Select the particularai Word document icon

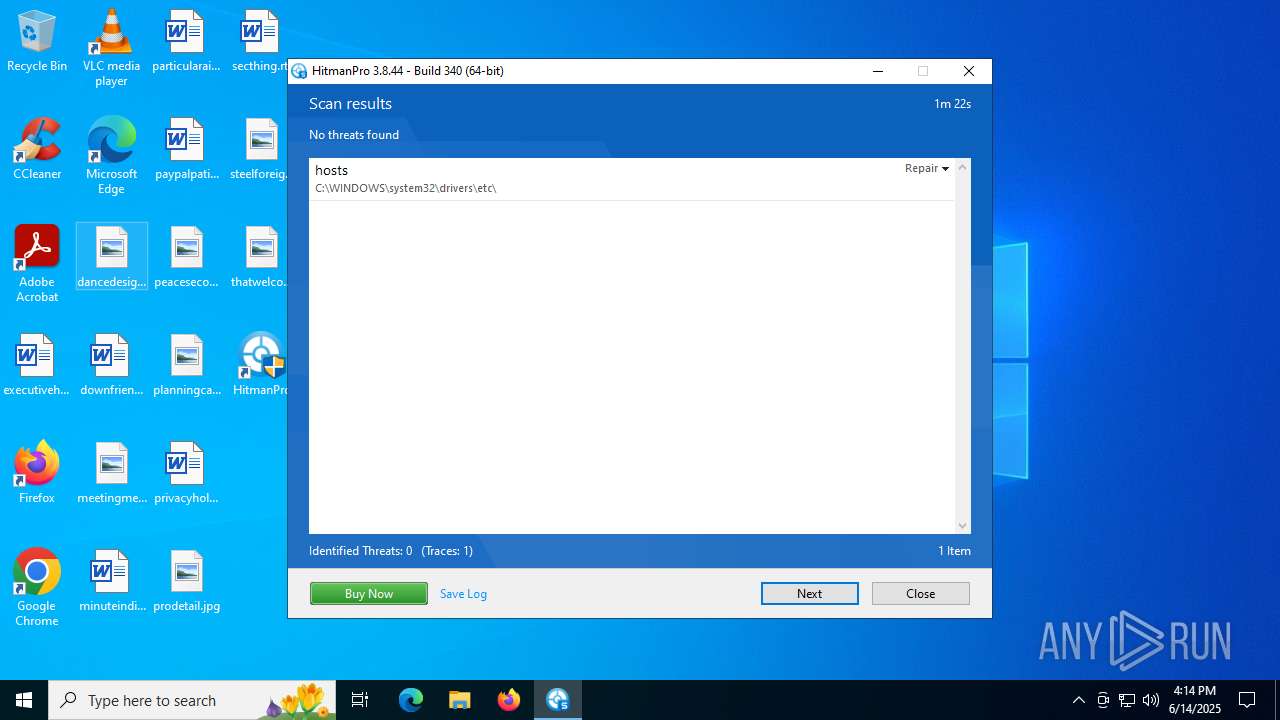186,42
